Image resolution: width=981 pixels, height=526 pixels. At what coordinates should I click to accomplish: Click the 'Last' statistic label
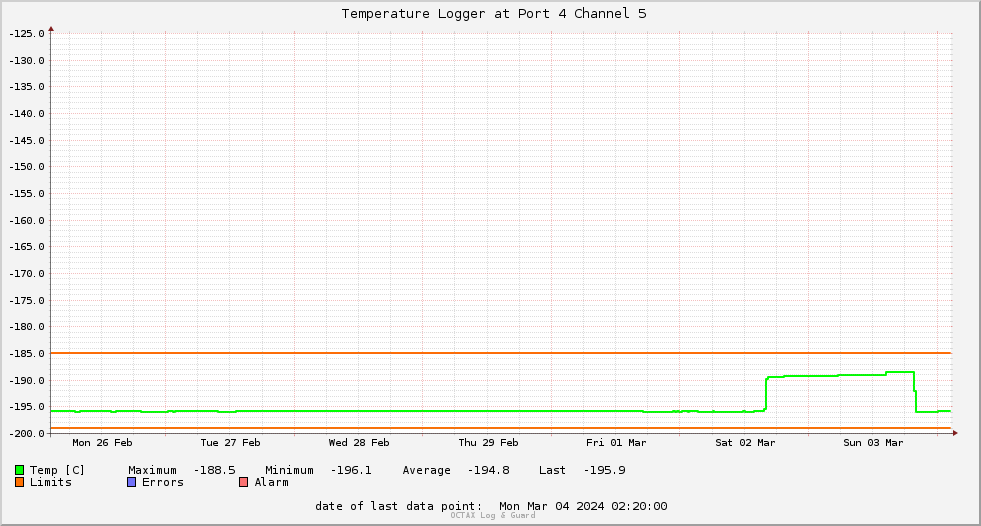[552, 470]
